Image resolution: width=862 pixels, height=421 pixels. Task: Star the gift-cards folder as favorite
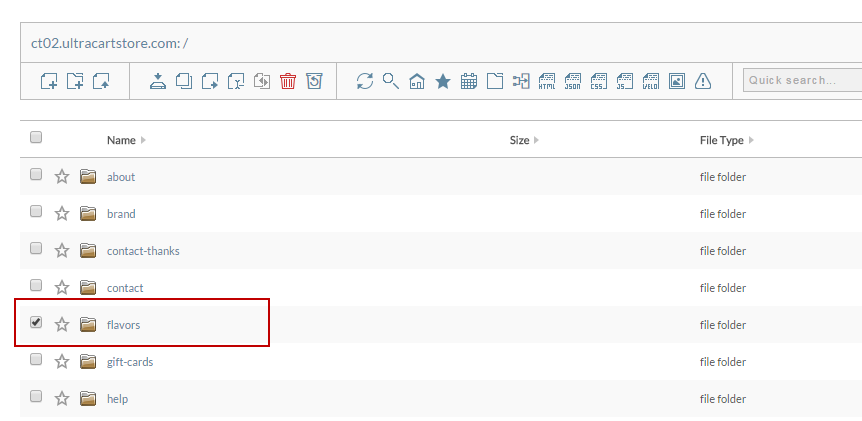pos(62,362)
